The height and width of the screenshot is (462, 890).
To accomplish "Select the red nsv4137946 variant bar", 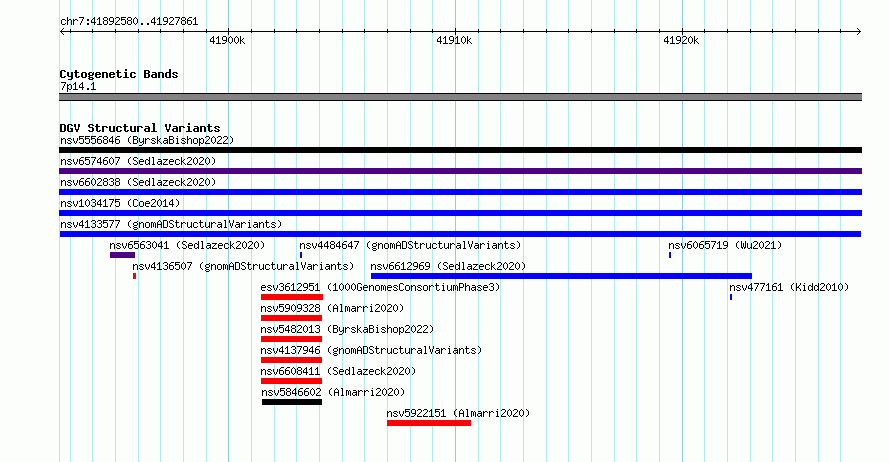I will click(x=291, y=360).
